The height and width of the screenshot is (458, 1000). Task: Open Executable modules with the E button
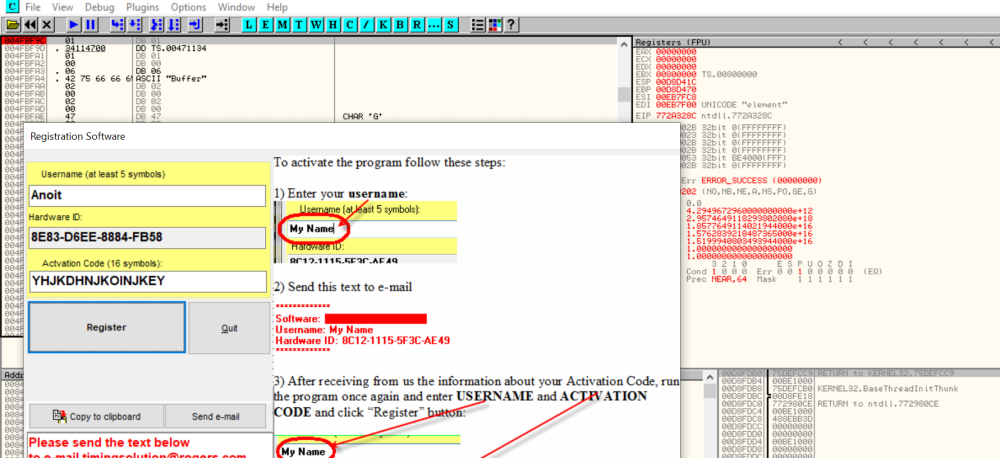[x=266, y=24]
